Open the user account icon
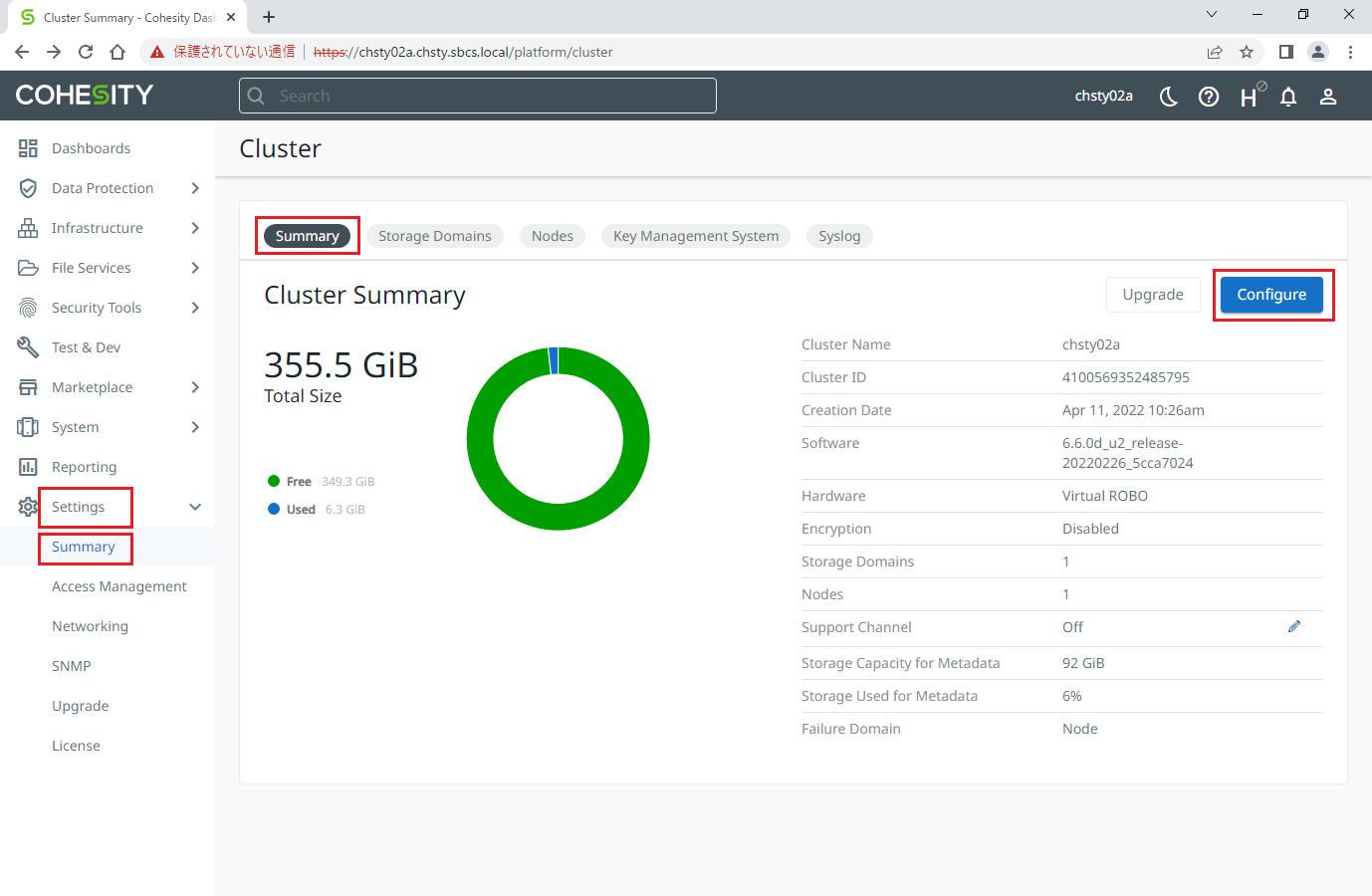The width and height of the screenshot is (1372, 896). 1328,97
